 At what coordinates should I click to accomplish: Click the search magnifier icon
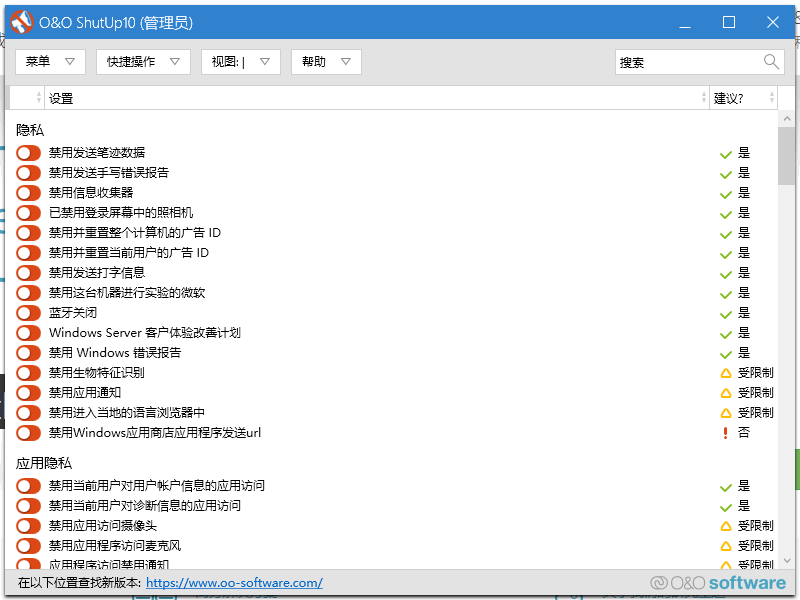click(771, 62)
